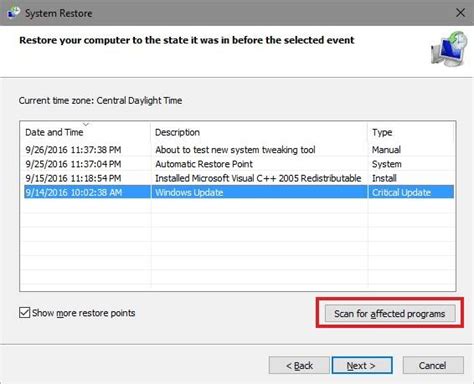Image resolution: width=474 pixels, height=384 pixels.
Task: Close the System Restore dialog
Action: tap(460, 13)
